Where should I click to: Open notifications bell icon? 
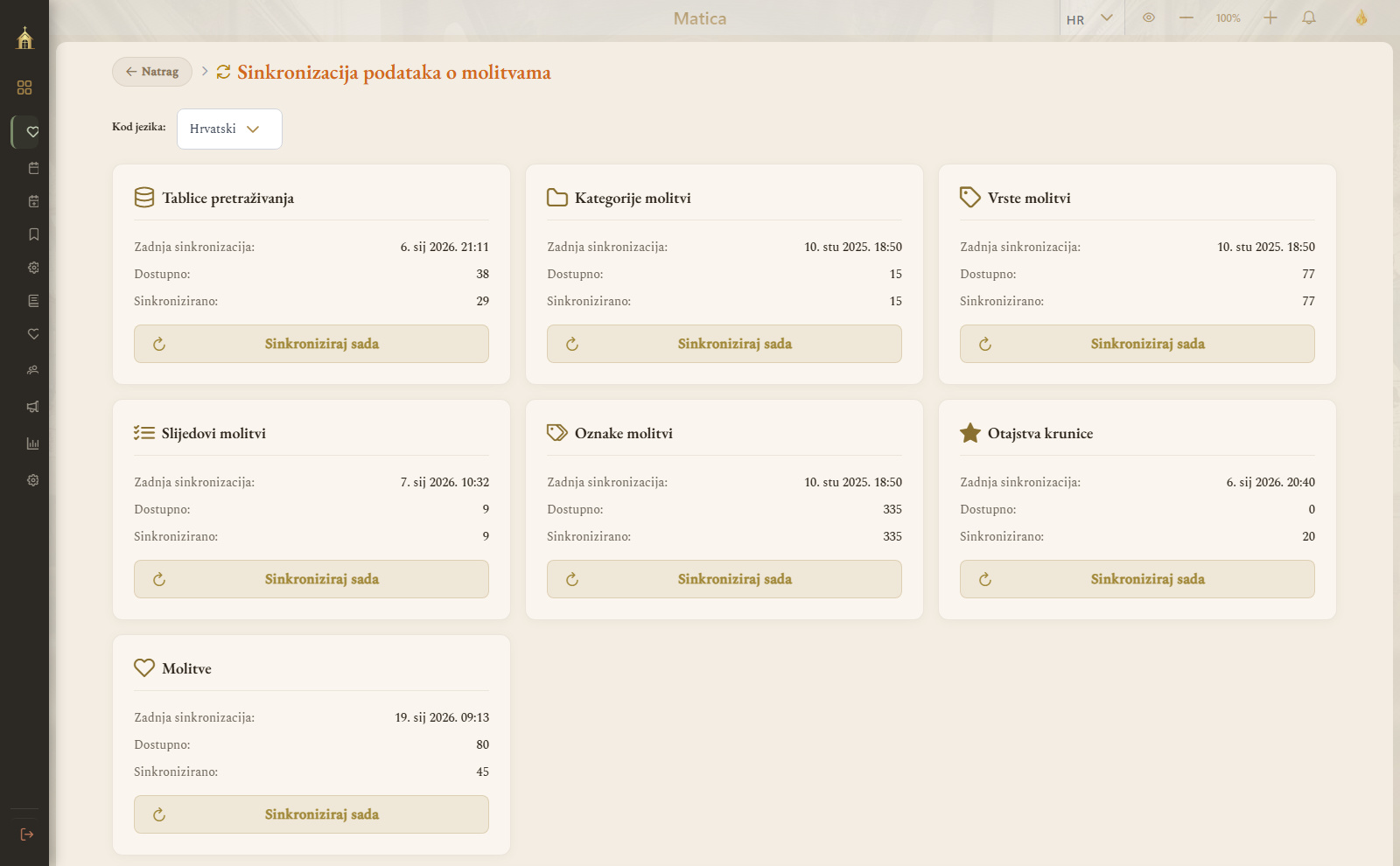1309,17
